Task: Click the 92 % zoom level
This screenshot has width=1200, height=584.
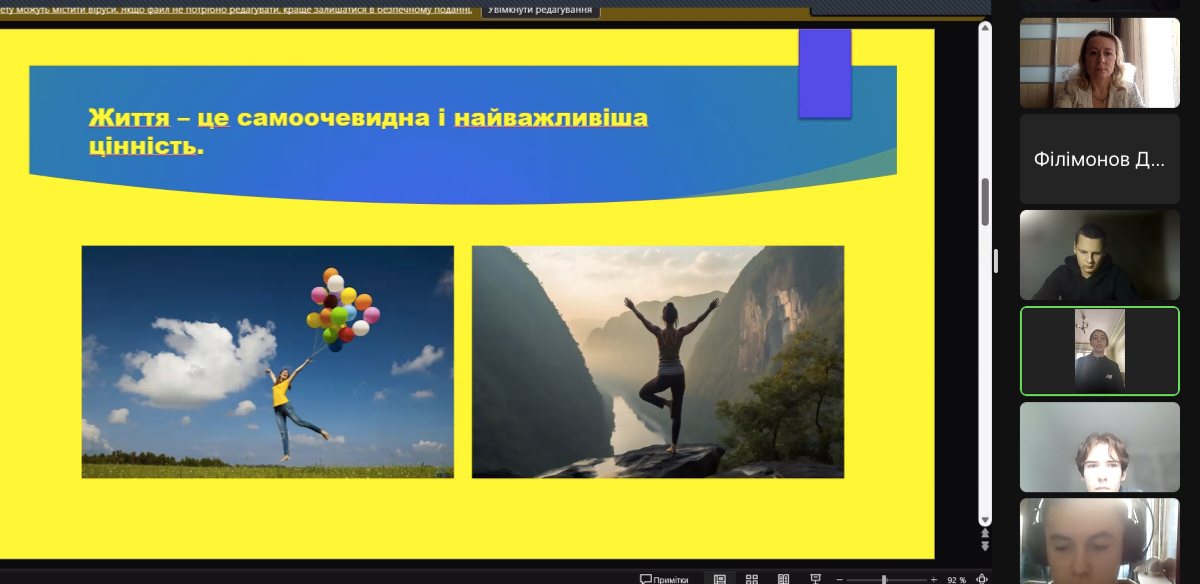Action: (x=956, y=579)
